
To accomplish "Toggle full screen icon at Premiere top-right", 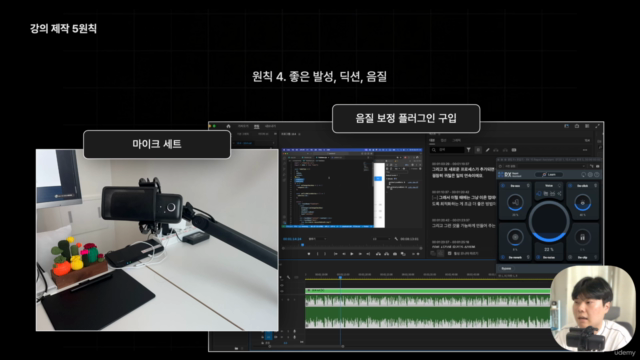I will [x=598, y=126].
